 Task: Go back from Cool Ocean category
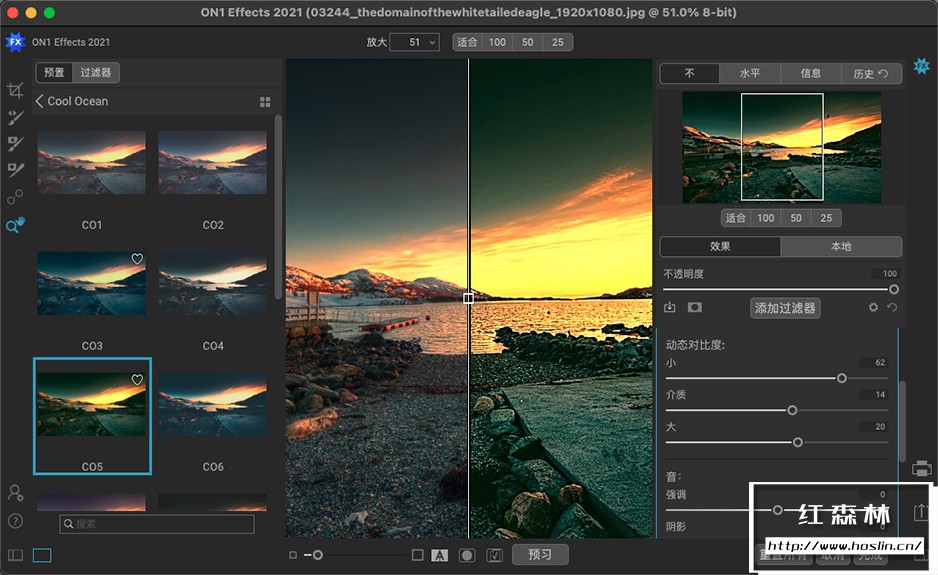click(40, 102)
